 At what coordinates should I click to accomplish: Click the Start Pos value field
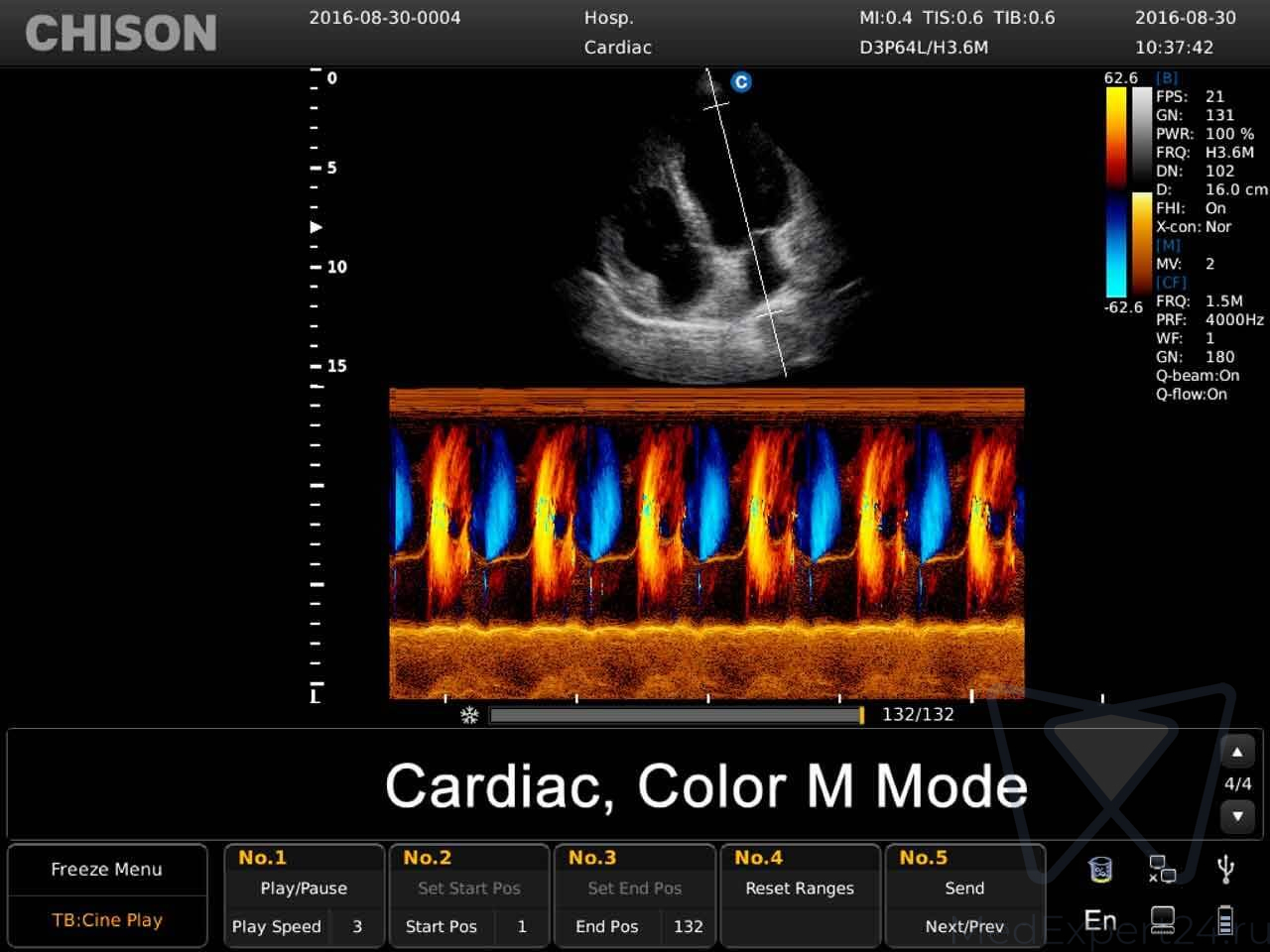(x=522, y=926)
